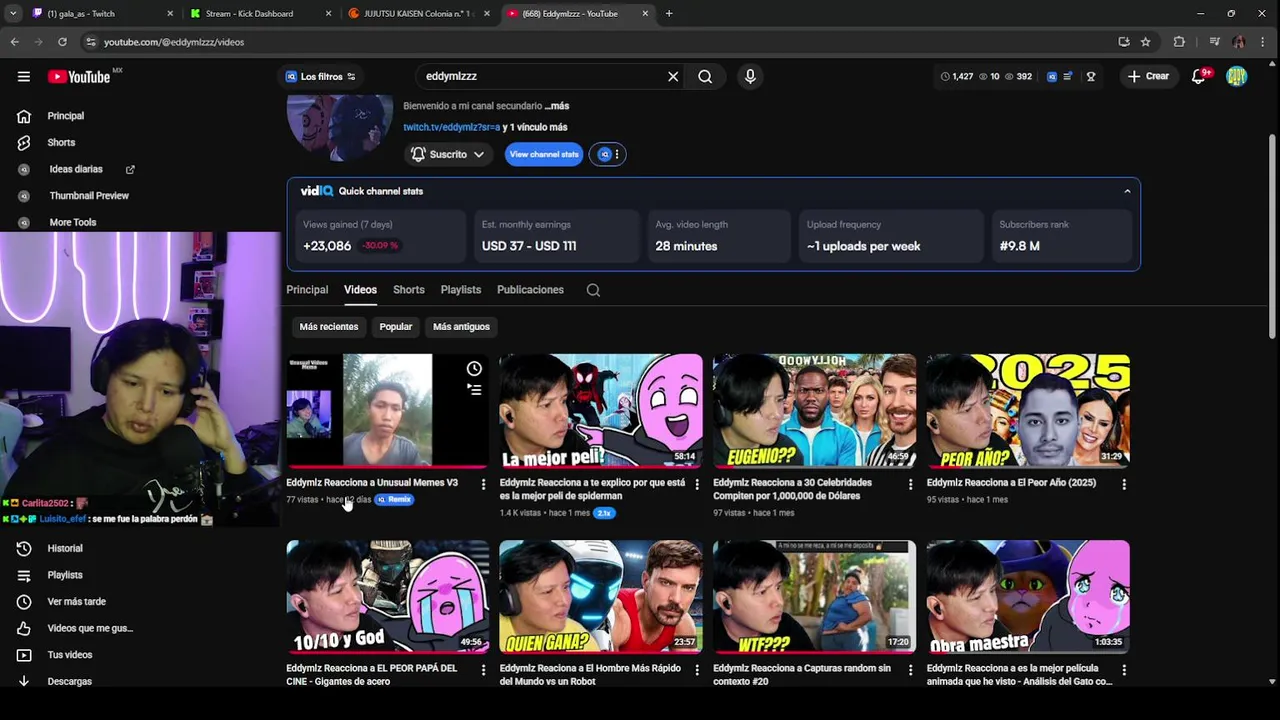The image size is (1280, 720).
Task: Click Add to queue icon on Unusual Memes V3 thumbnail
Action: [x=474, y=390]
